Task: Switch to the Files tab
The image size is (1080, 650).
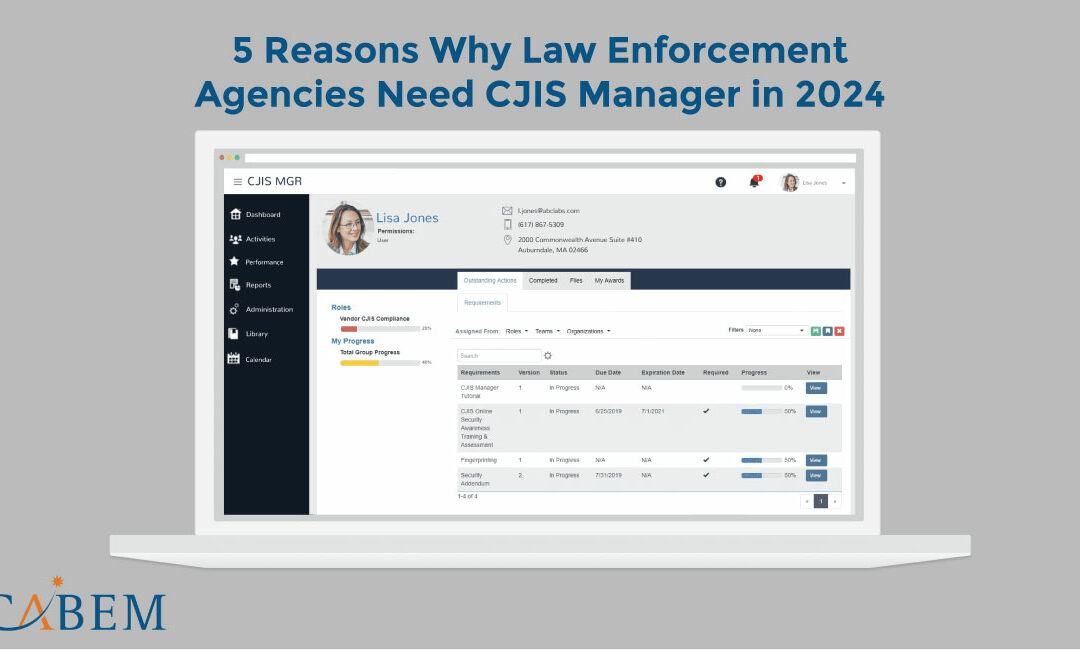Action: [x=576, y=280]
